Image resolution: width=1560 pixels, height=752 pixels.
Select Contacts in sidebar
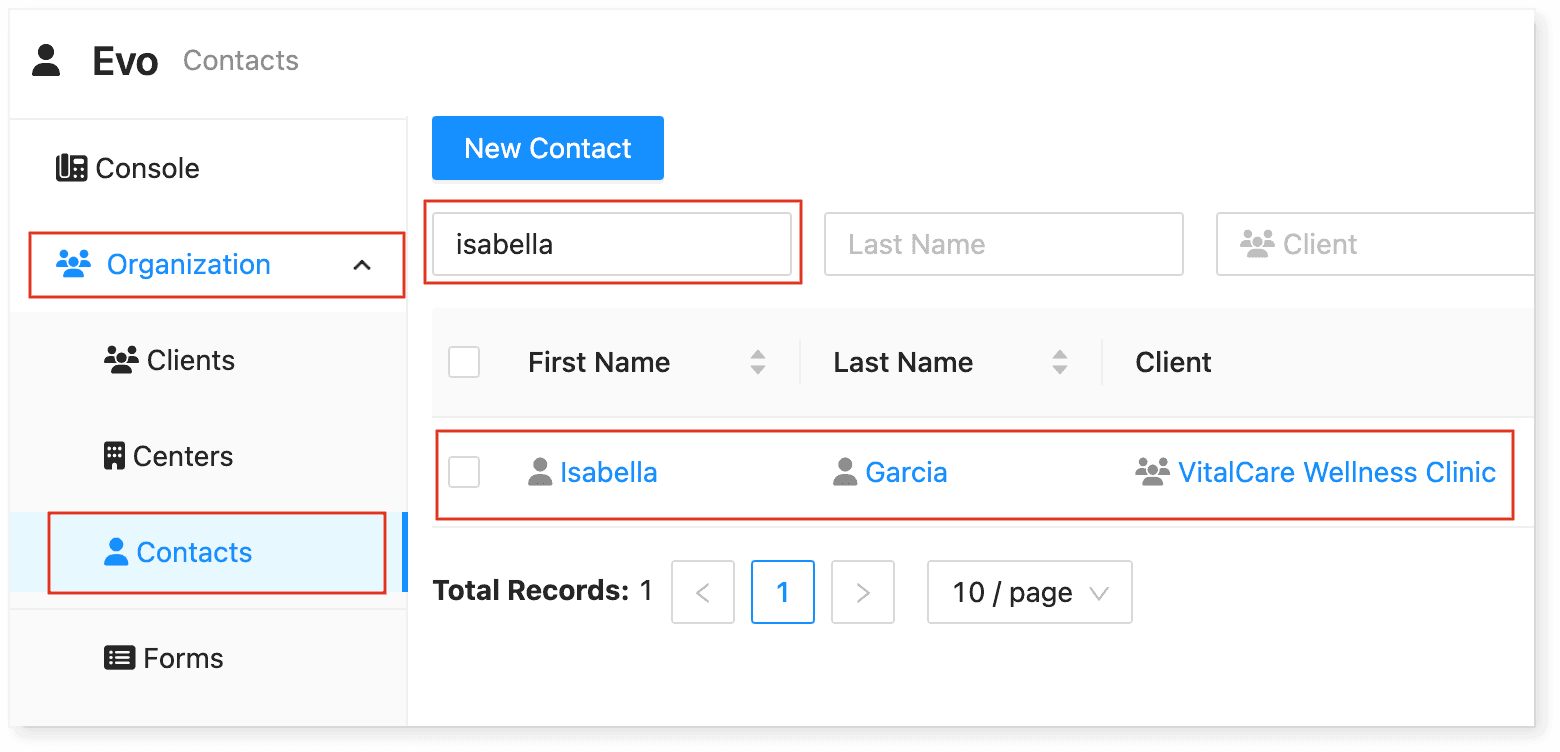click(208, 552)
